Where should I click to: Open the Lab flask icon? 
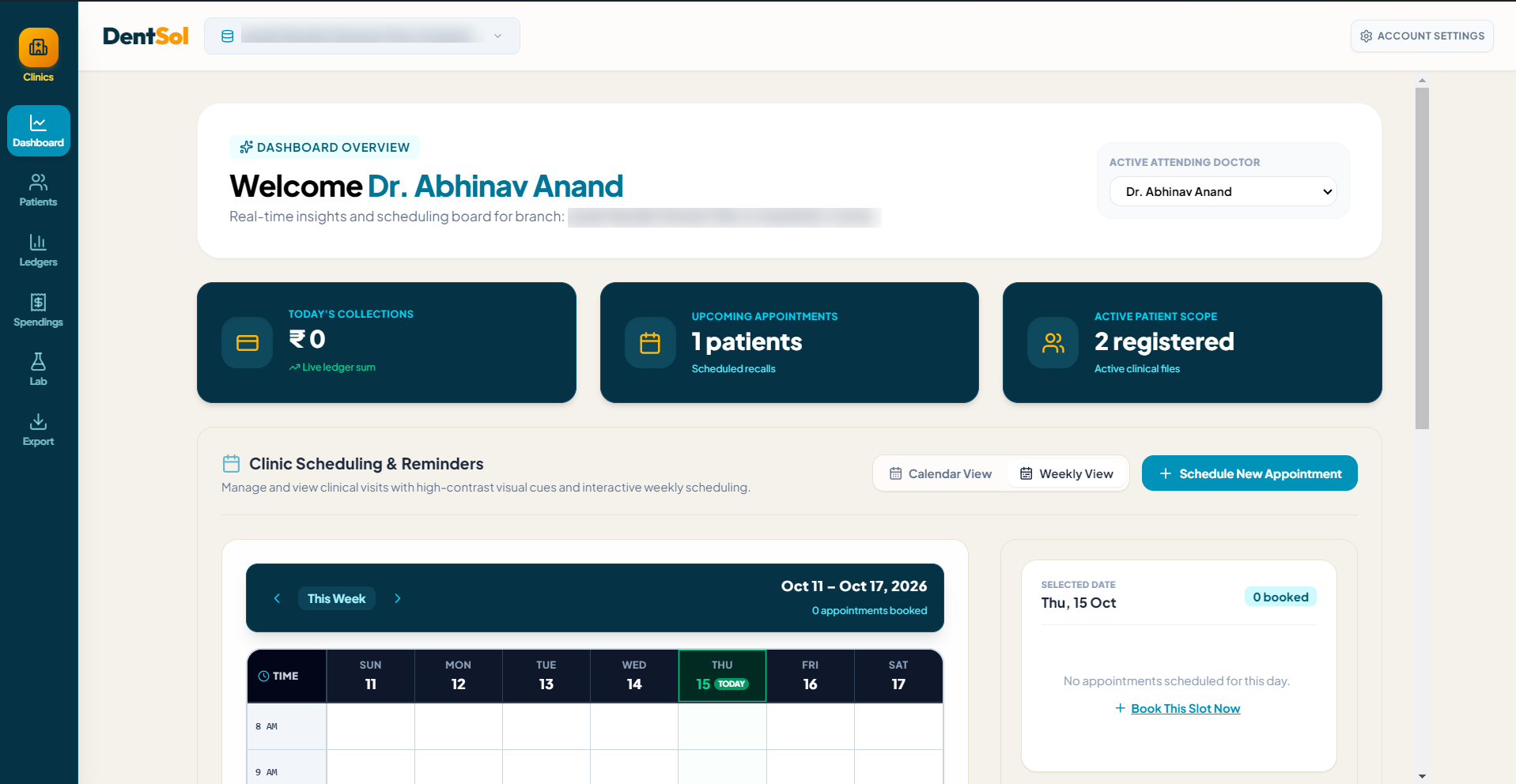click(x=38, y=361)
